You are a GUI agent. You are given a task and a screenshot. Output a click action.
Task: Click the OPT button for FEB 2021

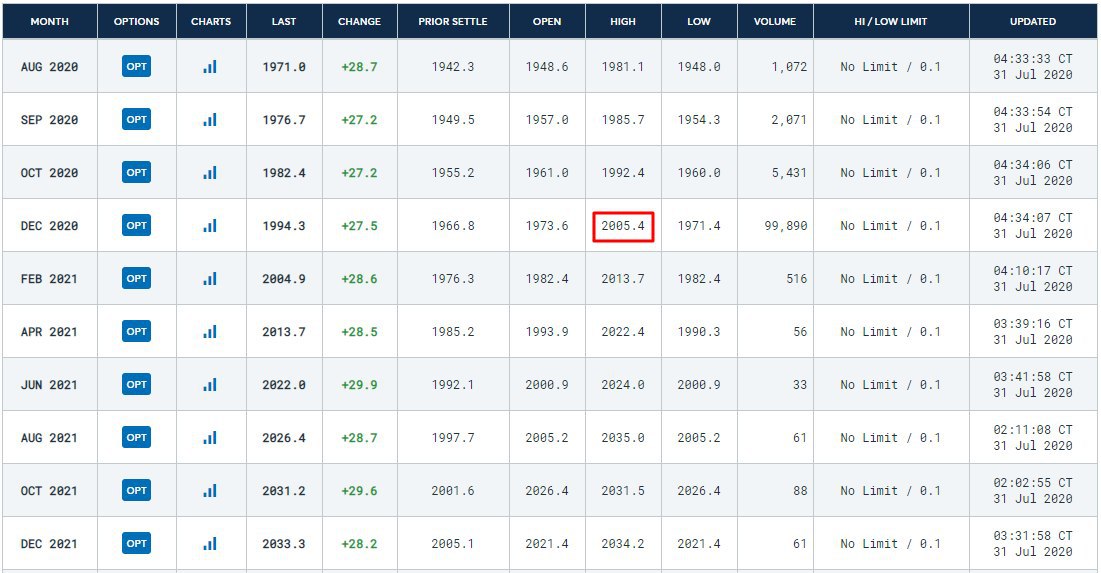point(136,279)
